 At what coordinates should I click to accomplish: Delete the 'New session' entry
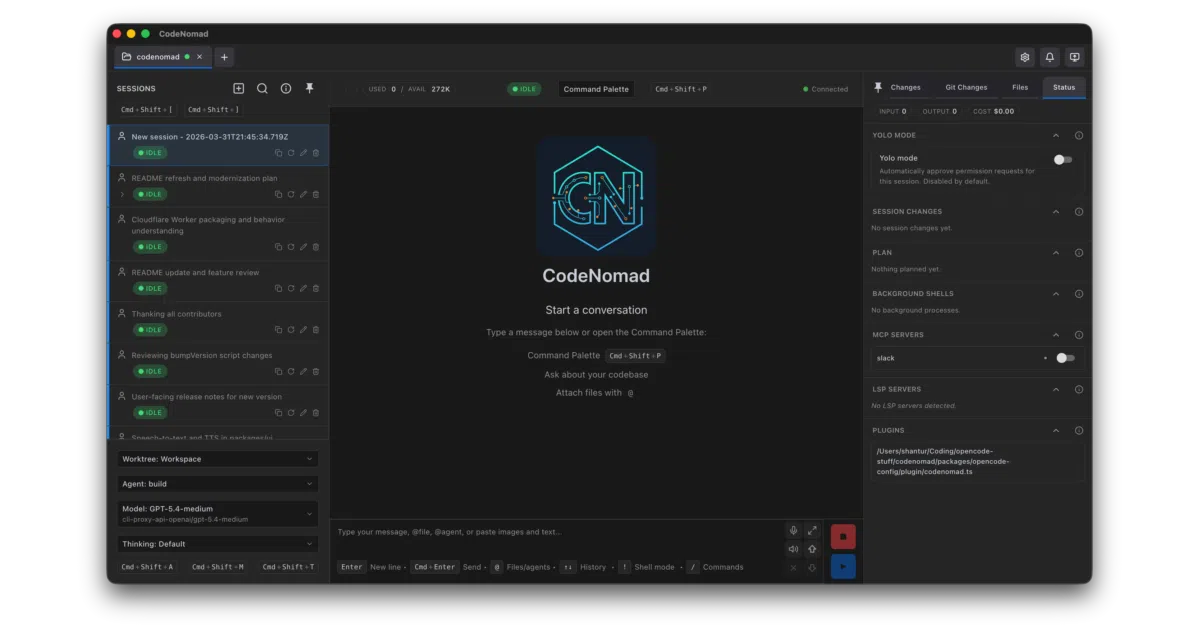(316, 153)
